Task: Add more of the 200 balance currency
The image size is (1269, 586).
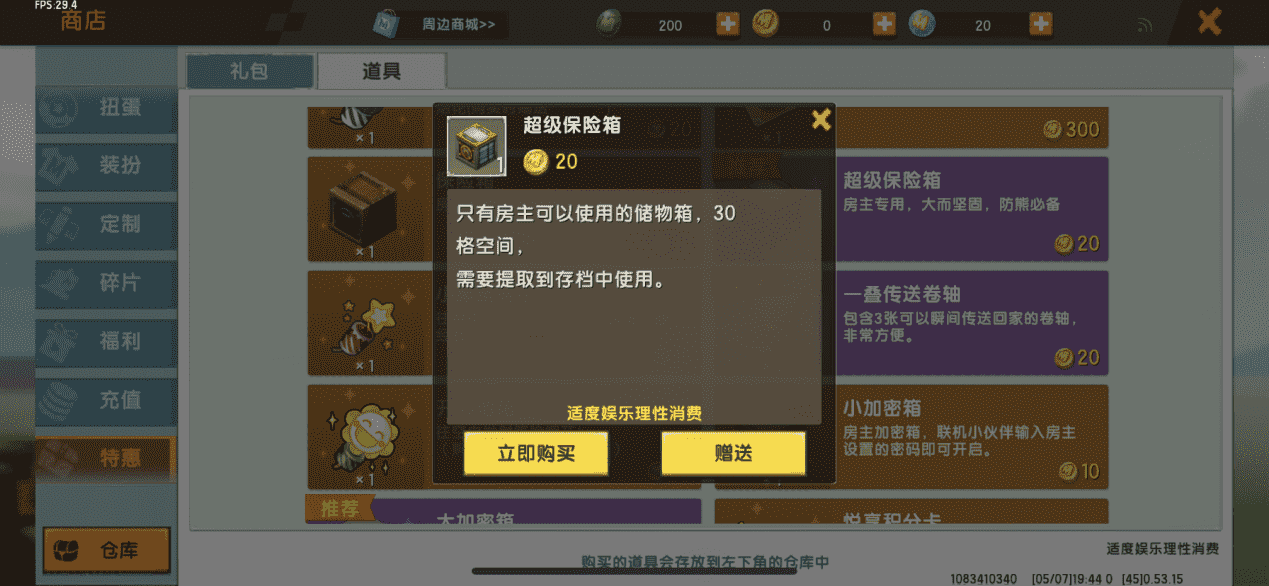Action: [x=728, y=24]
